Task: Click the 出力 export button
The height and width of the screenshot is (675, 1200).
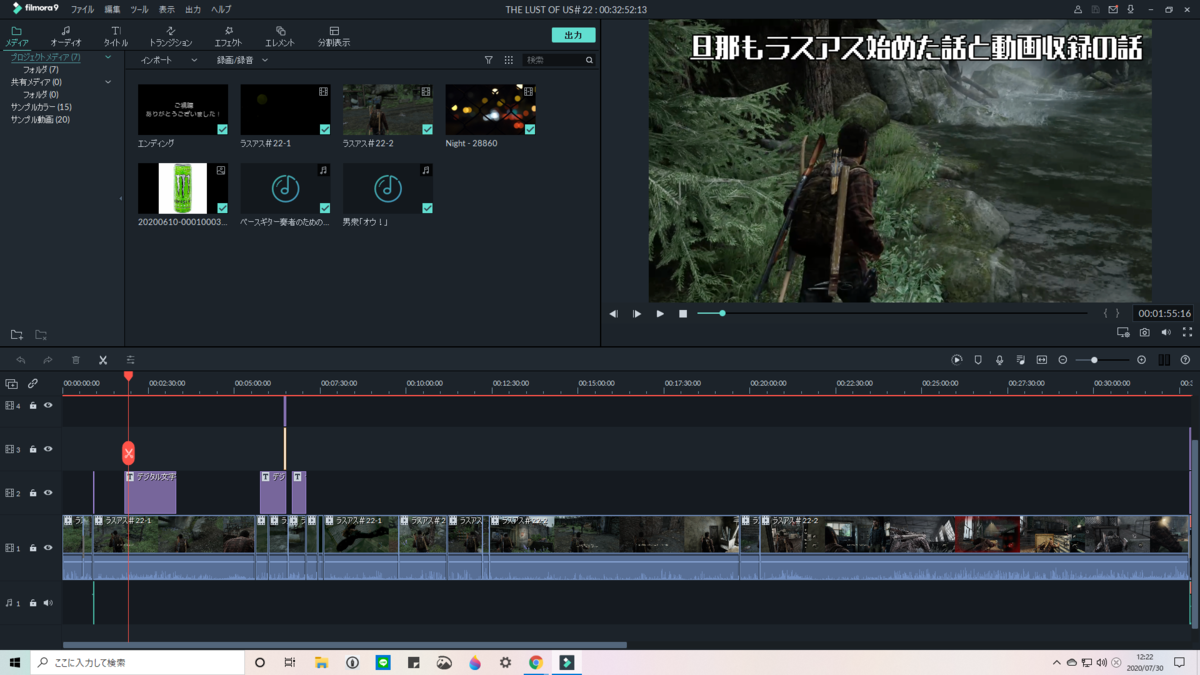Action: point(573,35)
